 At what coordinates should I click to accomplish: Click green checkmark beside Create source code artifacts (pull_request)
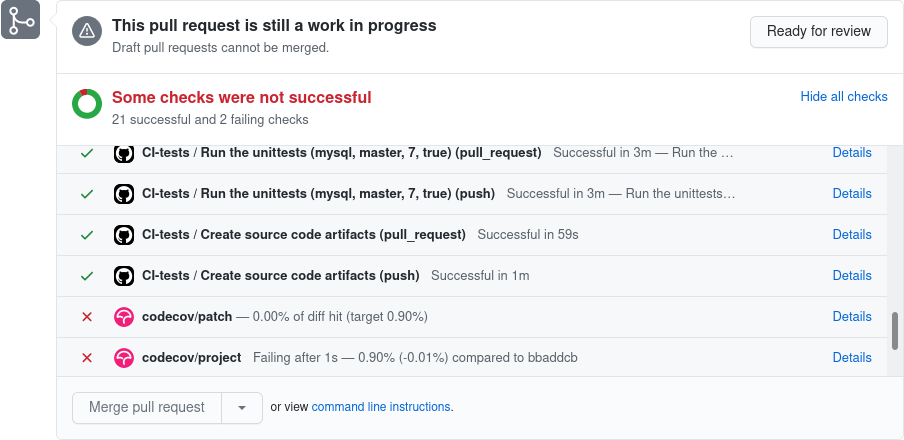(87, 235)
